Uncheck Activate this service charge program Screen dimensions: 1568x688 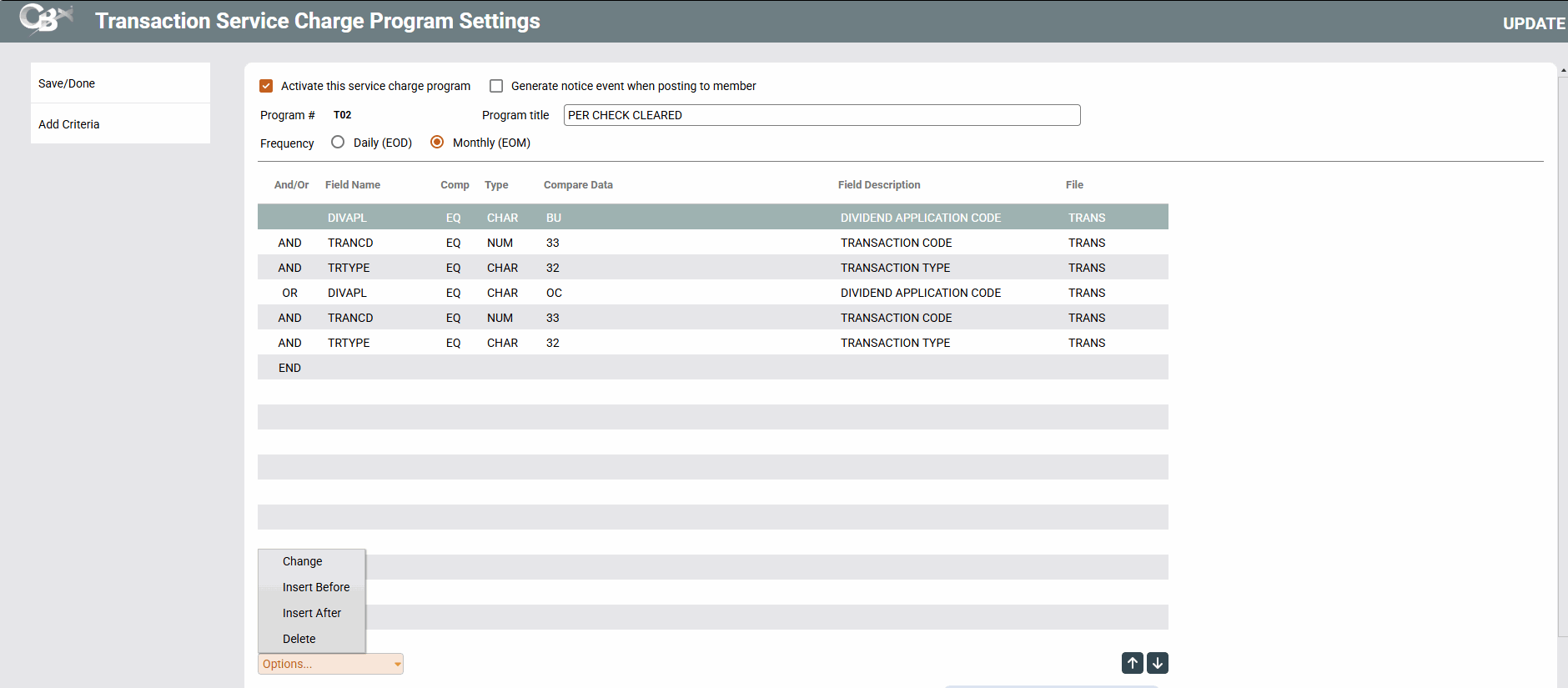266,86
